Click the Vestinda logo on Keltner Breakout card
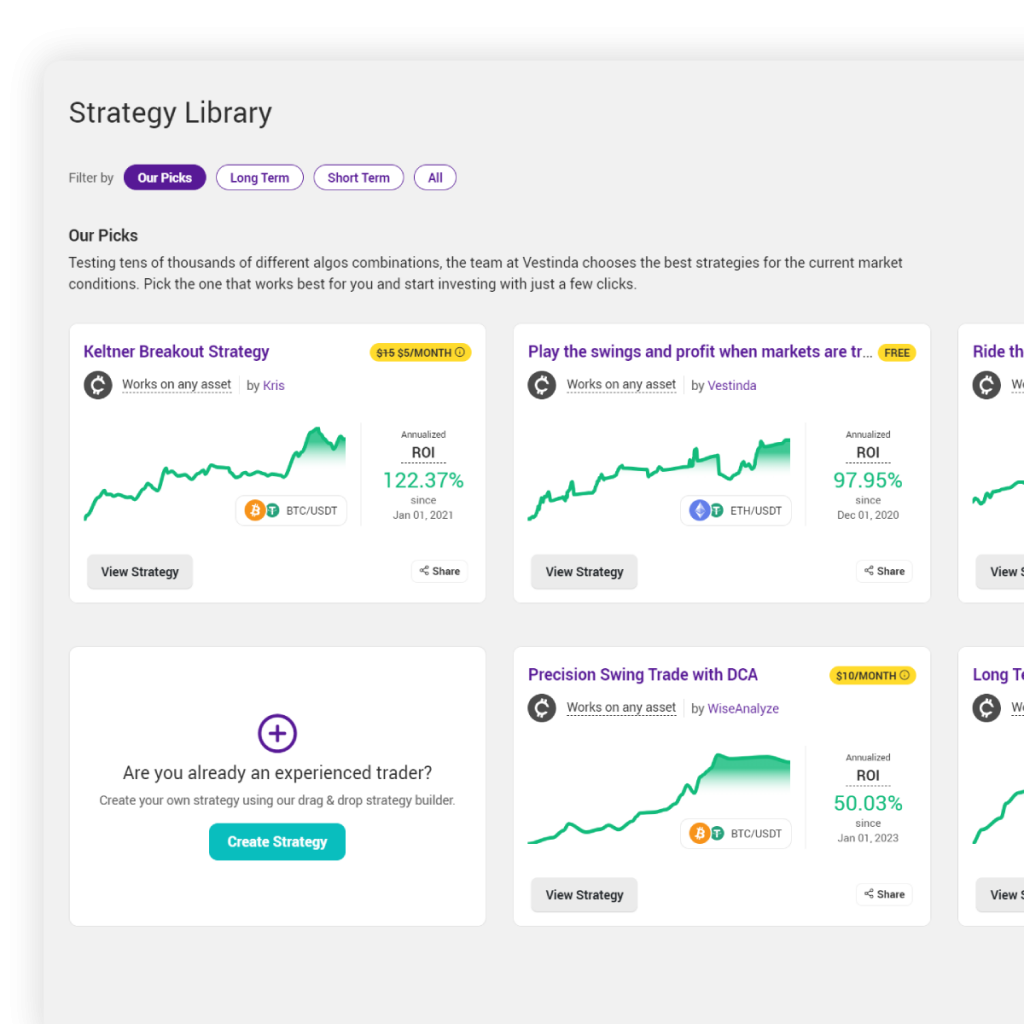1024x1024 pixels. 97,384
